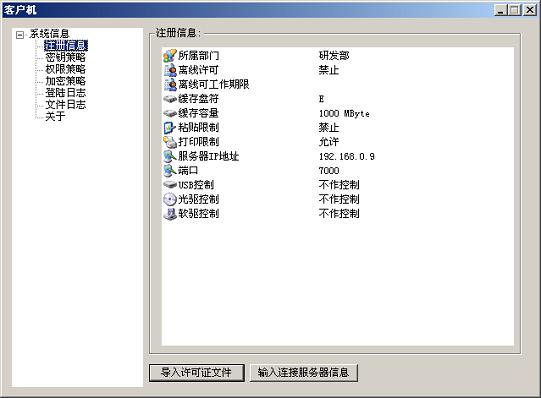Screen dimensions: 541x398
Task: Click the 禁止 value for 离线许可
Action: coord(329,70)
